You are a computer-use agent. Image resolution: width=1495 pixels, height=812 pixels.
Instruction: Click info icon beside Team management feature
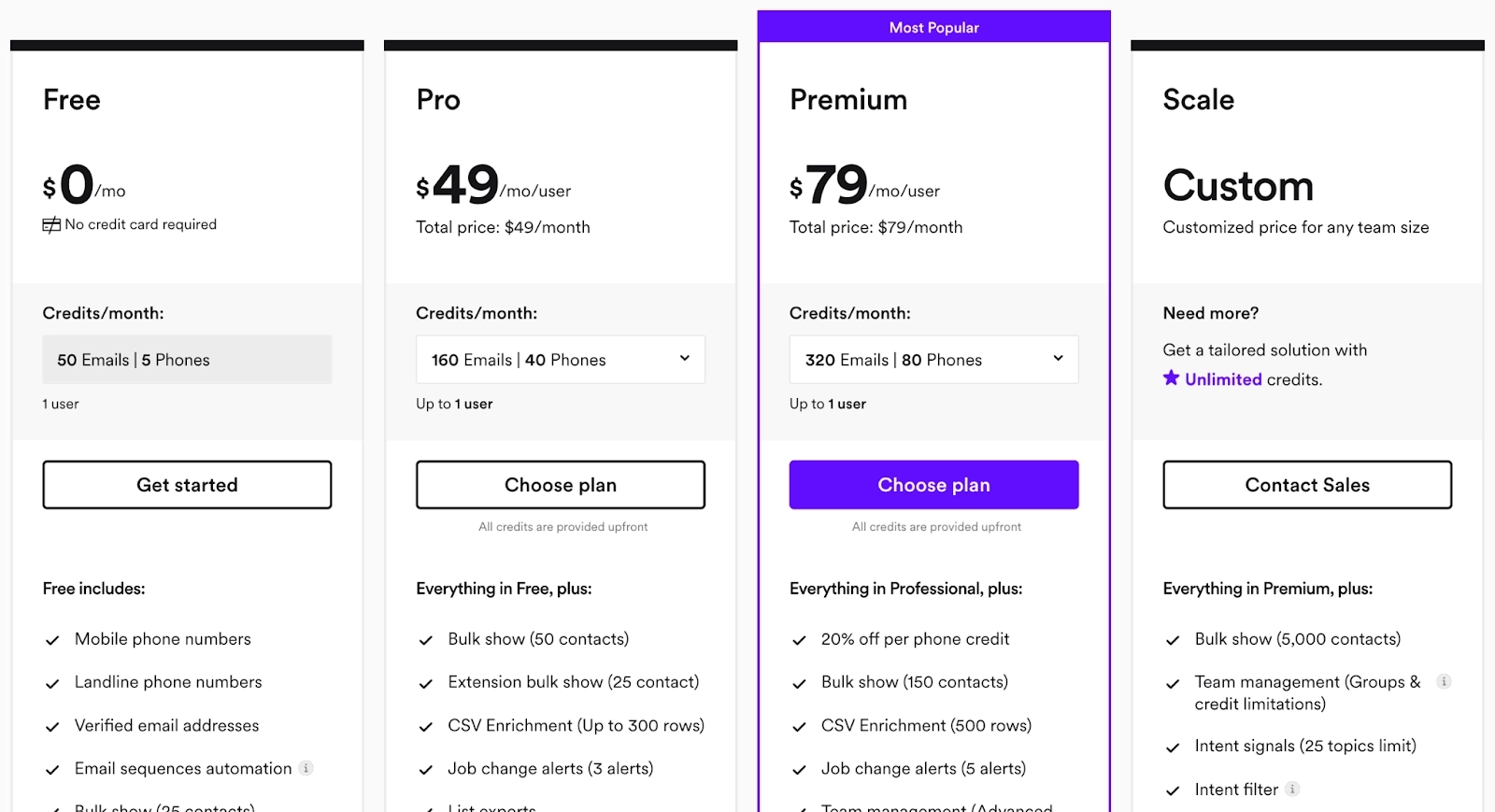(1444, 681)
